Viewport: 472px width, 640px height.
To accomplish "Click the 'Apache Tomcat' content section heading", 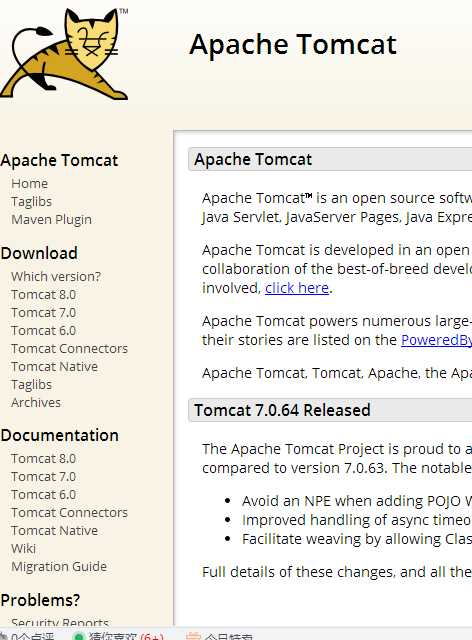I will [x=253, y=160].
